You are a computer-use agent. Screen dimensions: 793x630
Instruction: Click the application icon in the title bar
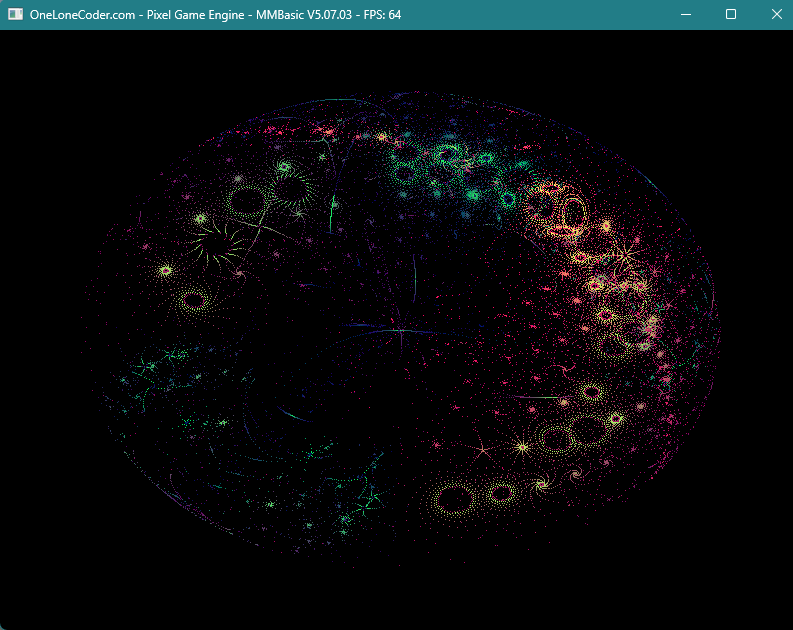pyautogui.click(x=16, y=14)
